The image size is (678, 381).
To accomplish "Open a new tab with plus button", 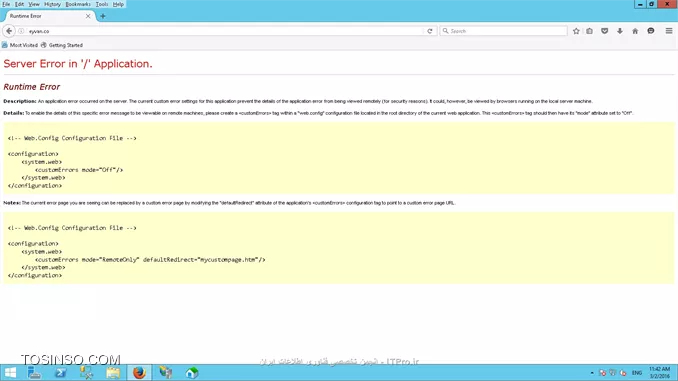I will coord(103,16).
